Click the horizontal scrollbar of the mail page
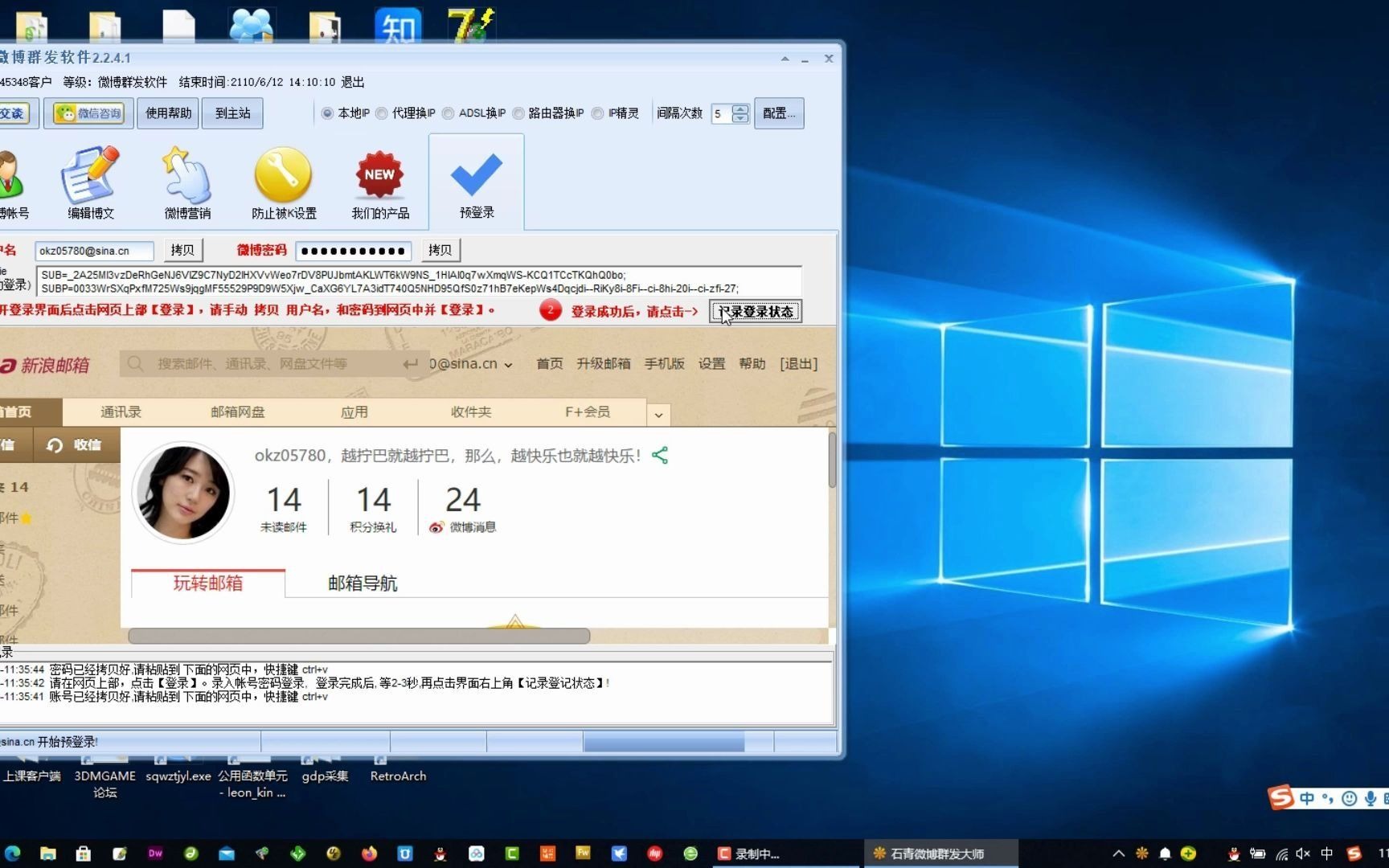Screen dimensions: 1389x868 pos(359,636)
